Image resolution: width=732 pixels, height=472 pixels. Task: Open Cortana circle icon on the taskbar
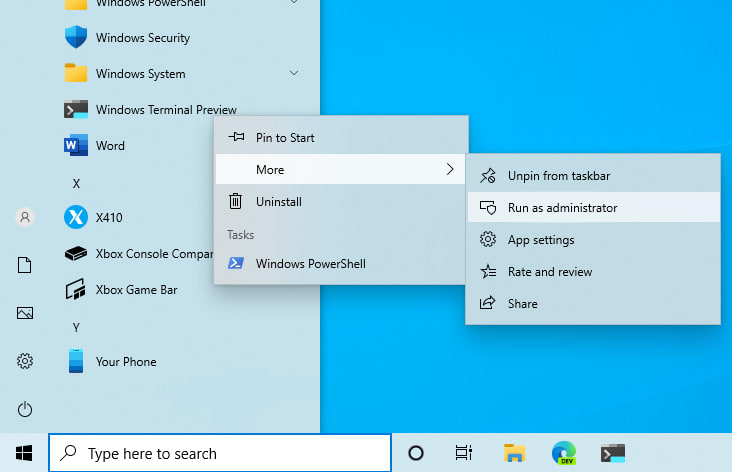[415, 453]
